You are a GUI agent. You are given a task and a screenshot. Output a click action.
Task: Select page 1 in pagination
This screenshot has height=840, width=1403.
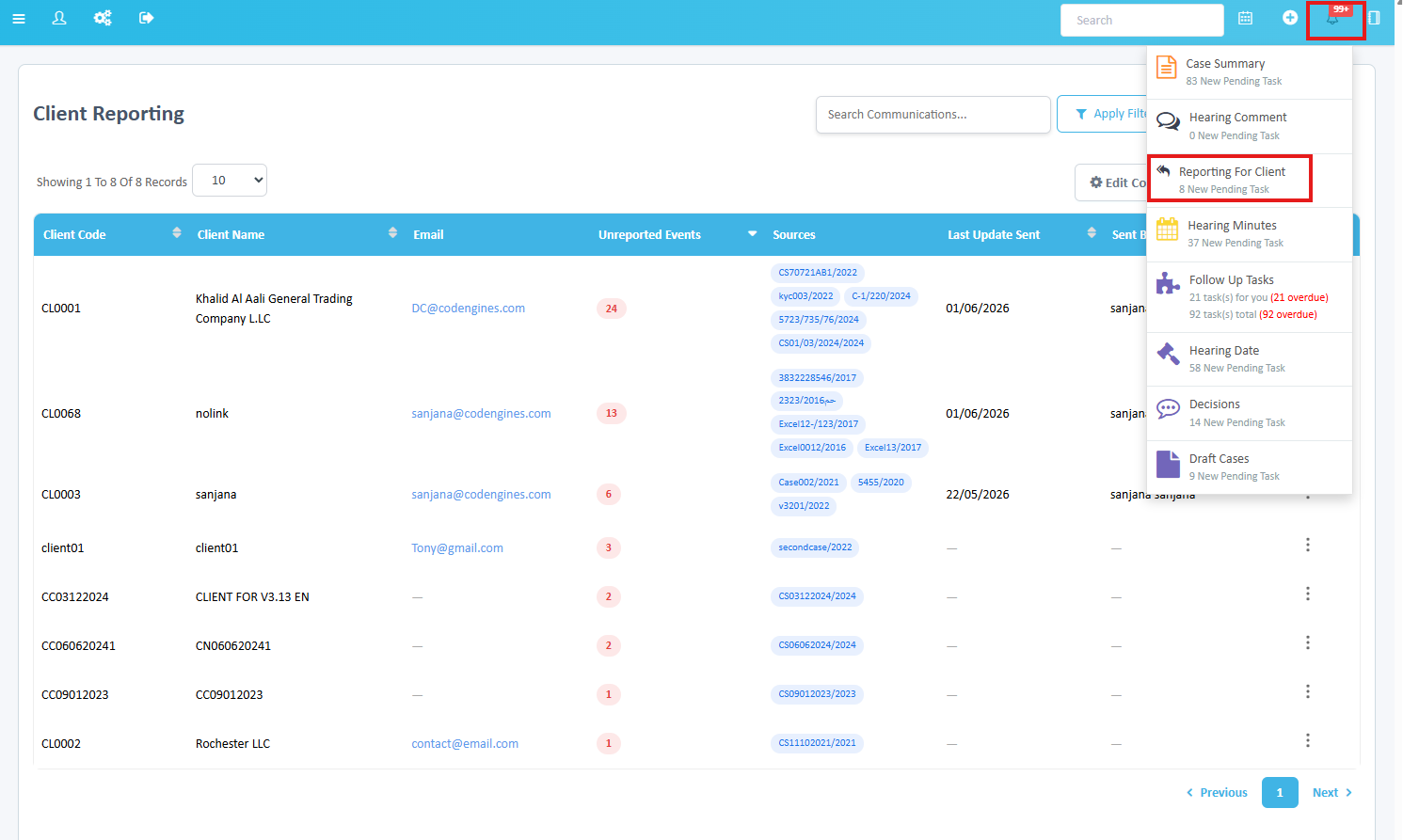[1280, 793]
